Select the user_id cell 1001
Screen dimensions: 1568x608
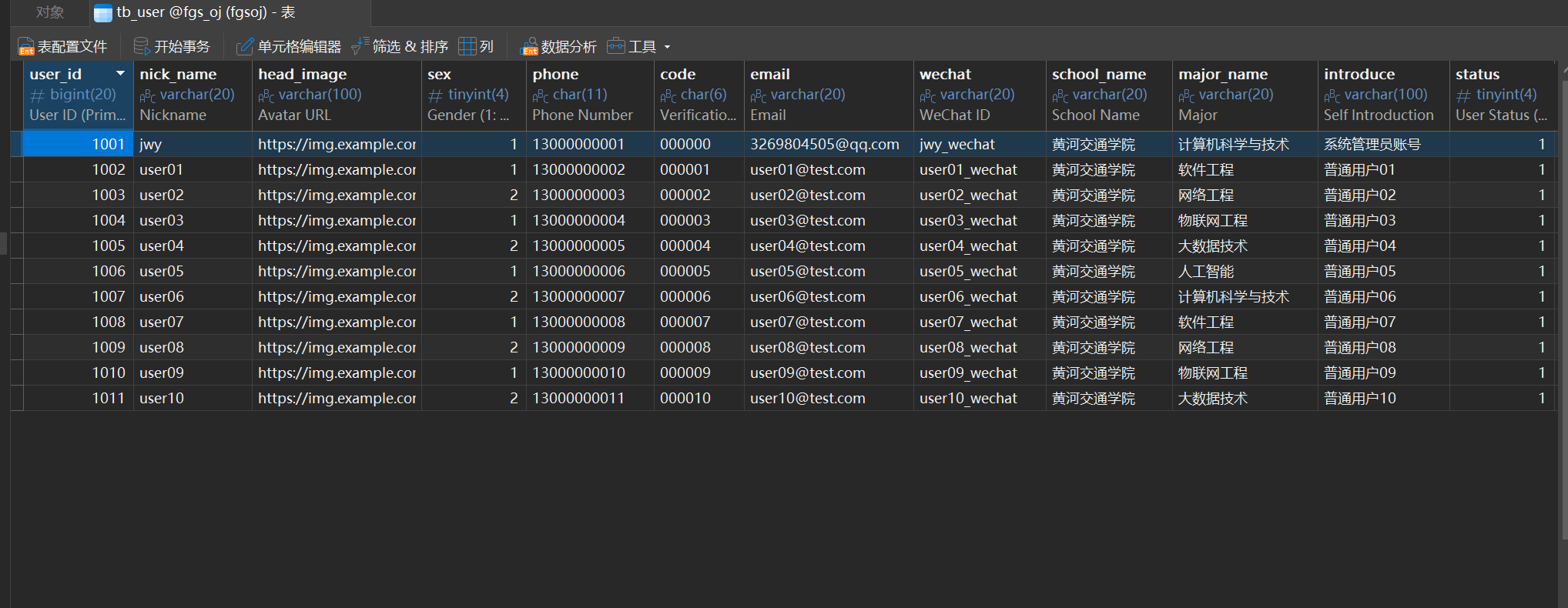79,145
